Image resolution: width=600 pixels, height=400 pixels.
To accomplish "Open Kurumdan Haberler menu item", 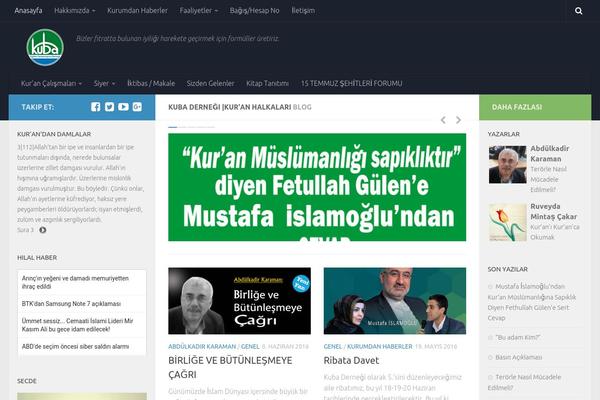I will tap(137, 11).
